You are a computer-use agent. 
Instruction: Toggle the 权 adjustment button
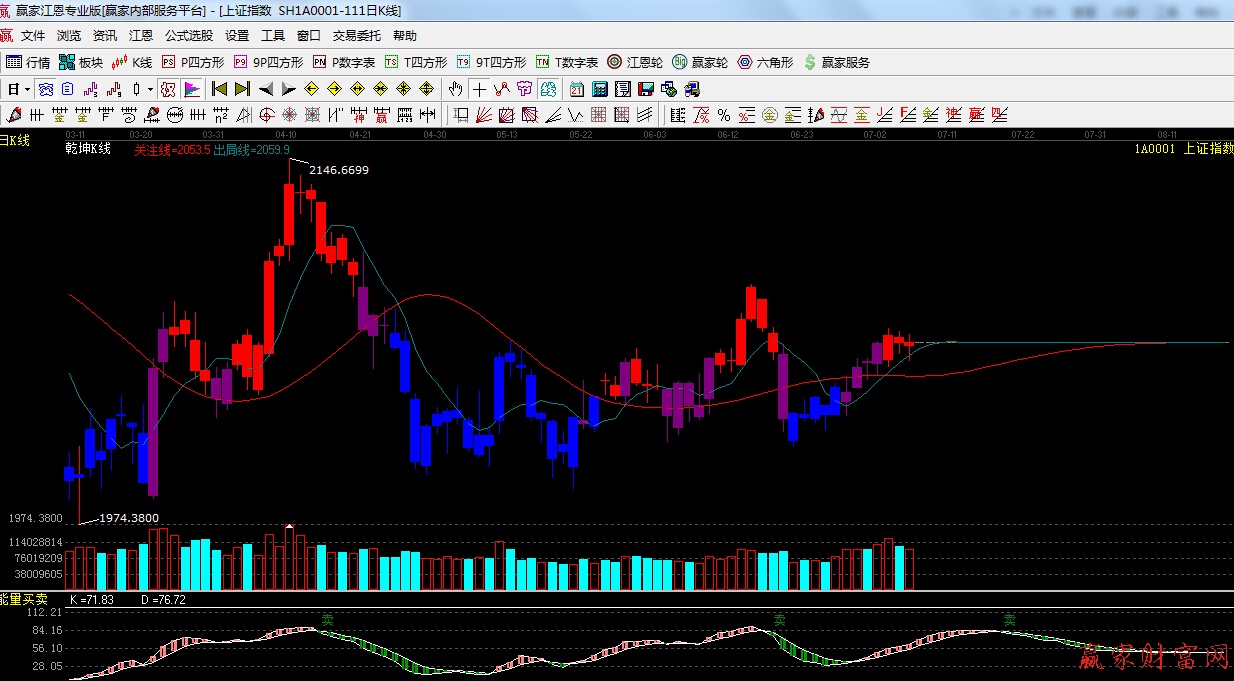168,89
